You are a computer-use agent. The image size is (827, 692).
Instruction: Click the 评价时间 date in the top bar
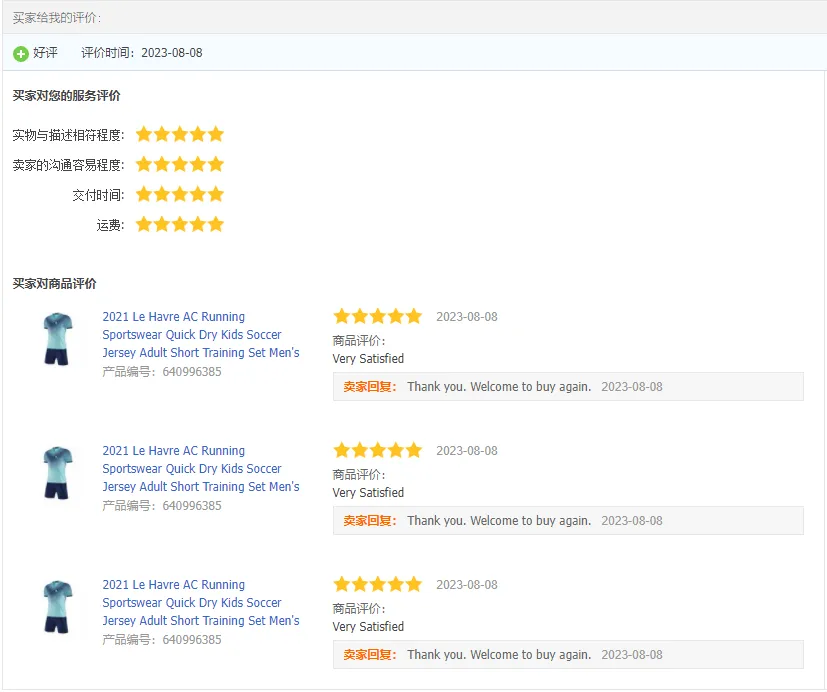[x=171, y=53]
